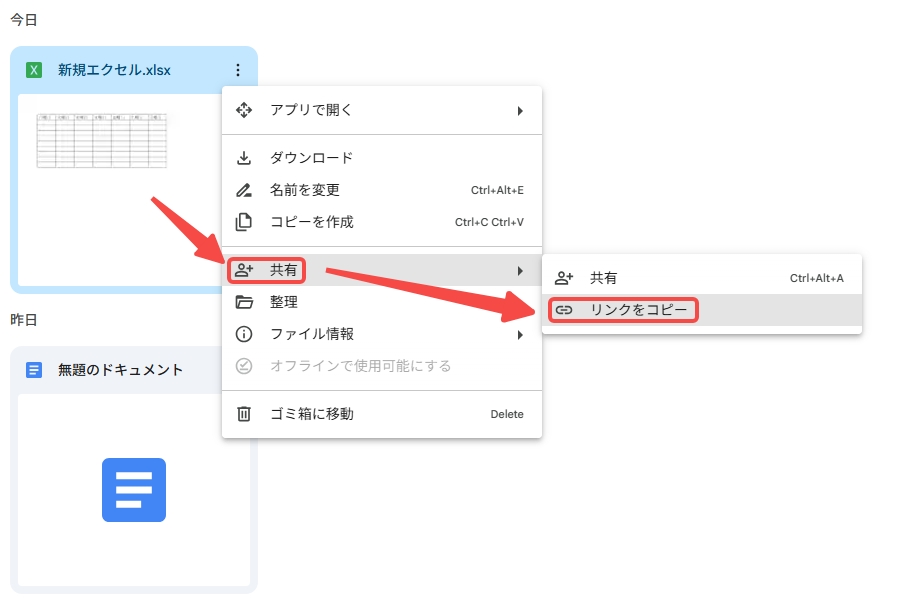Expand the 共有 submenu arrow
Image resolution: width=914 pixels, height=601 pixels.
click(x=520, y=271)
